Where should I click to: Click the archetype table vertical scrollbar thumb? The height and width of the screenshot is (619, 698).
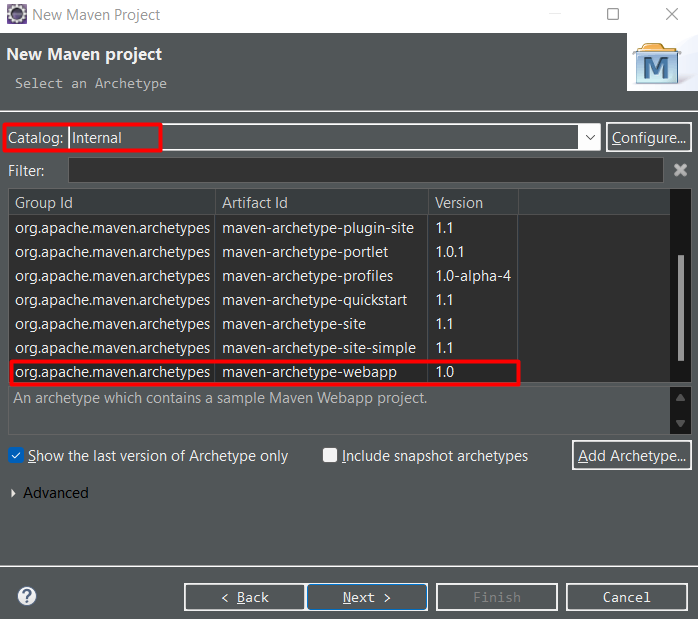(x=681, y=307)
